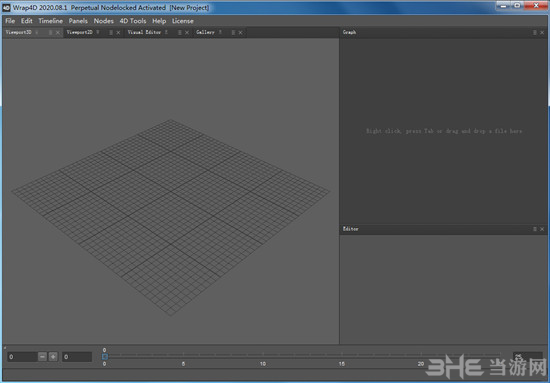This screenshot has height=383, width=550.
Task: Click the Wrap4D app icon in title bar
Action: point(6,8)
